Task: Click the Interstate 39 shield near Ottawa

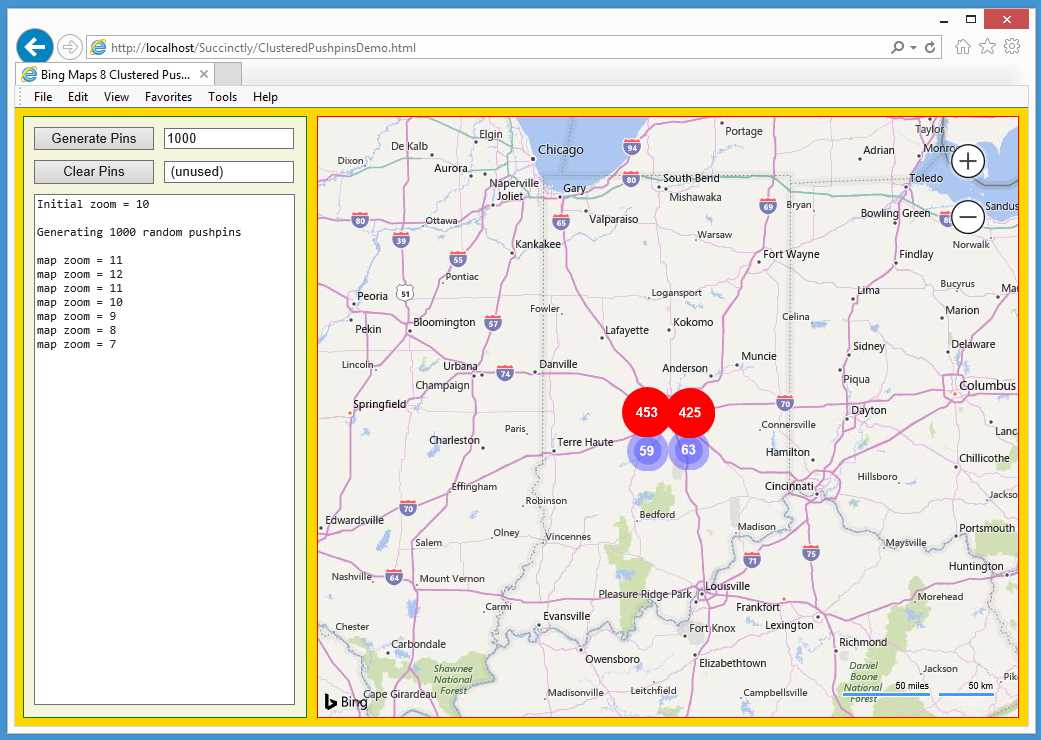Action: click(x=400, y=240)
